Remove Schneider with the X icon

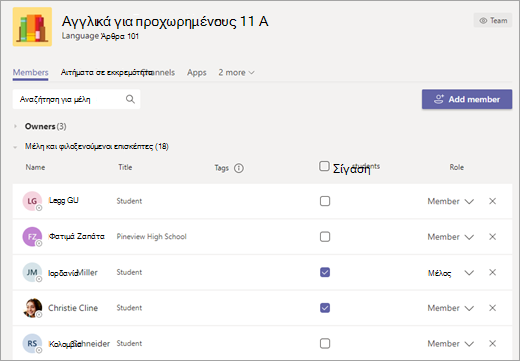[x=492, y=343]
